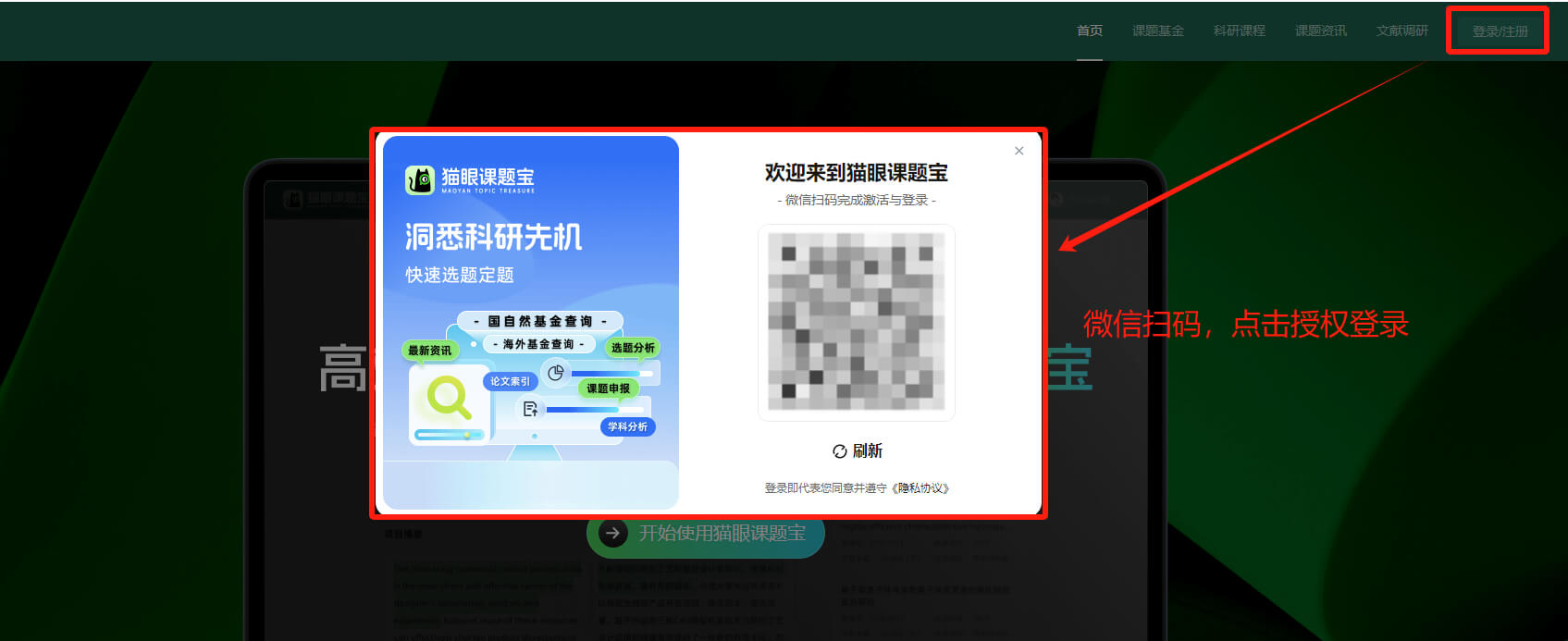Click the pie chart icon in illustration
The image size is (1568, 641).
coord(556,373)
